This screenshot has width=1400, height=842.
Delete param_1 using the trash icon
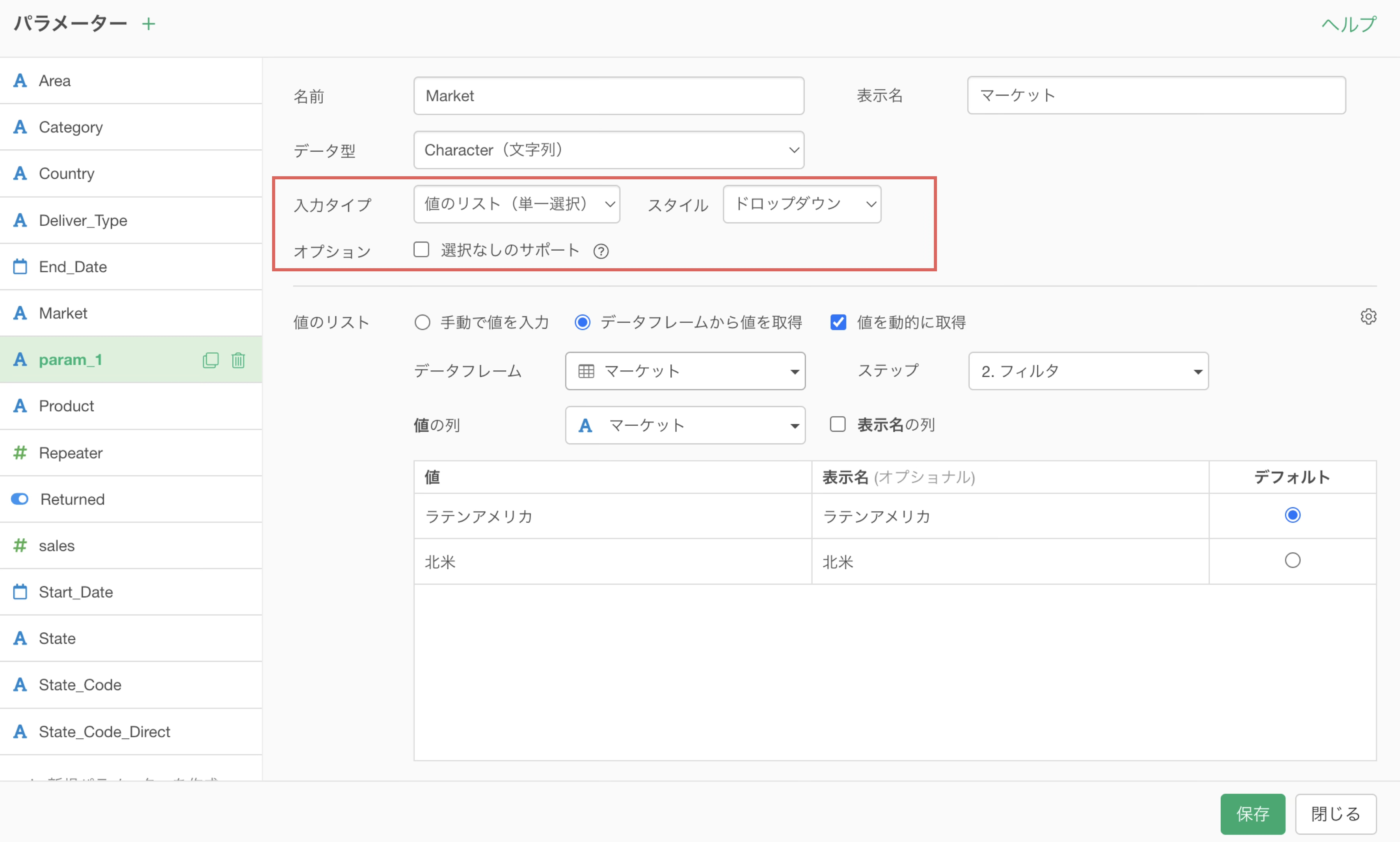[x=238, y=360]
